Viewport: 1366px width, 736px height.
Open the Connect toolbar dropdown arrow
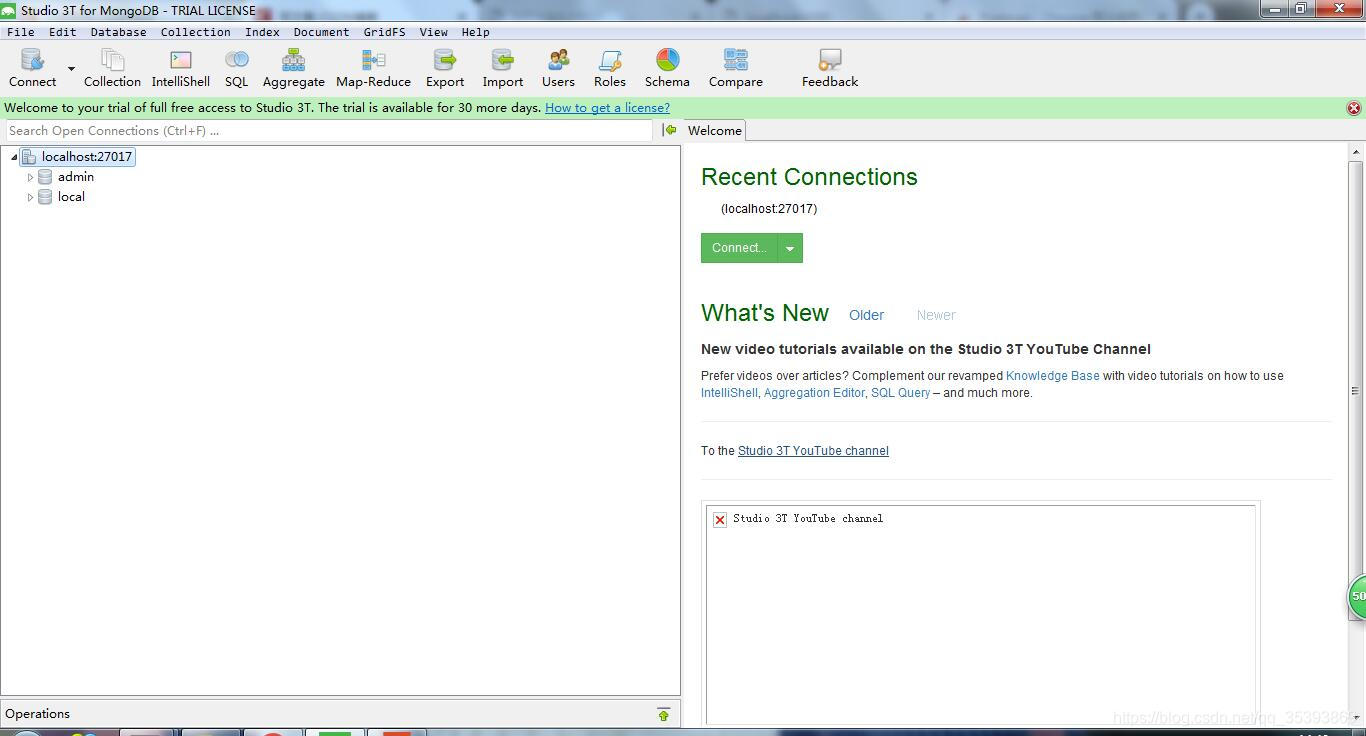pos(71,69)
